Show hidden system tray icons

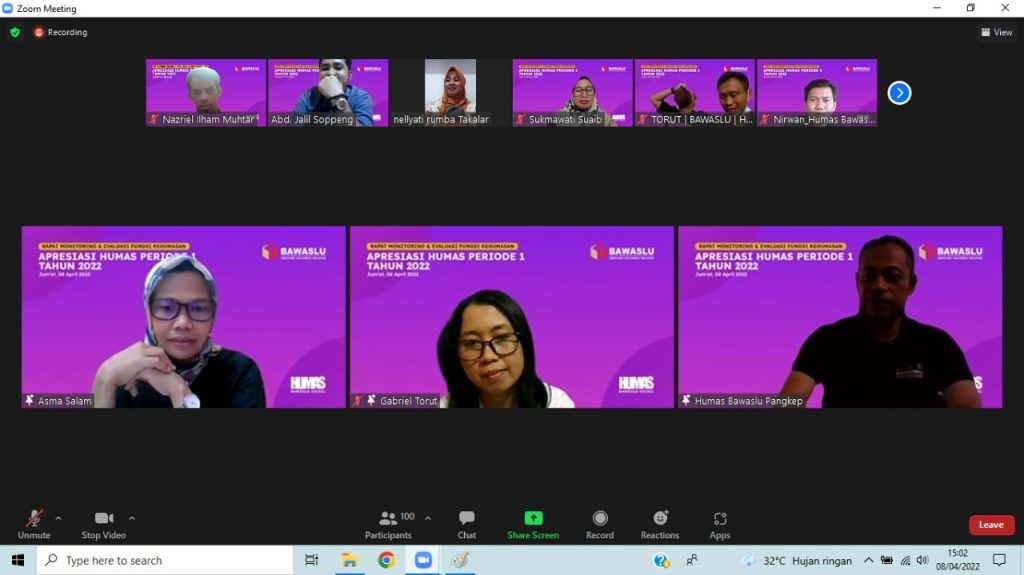(x=869, y=560)
